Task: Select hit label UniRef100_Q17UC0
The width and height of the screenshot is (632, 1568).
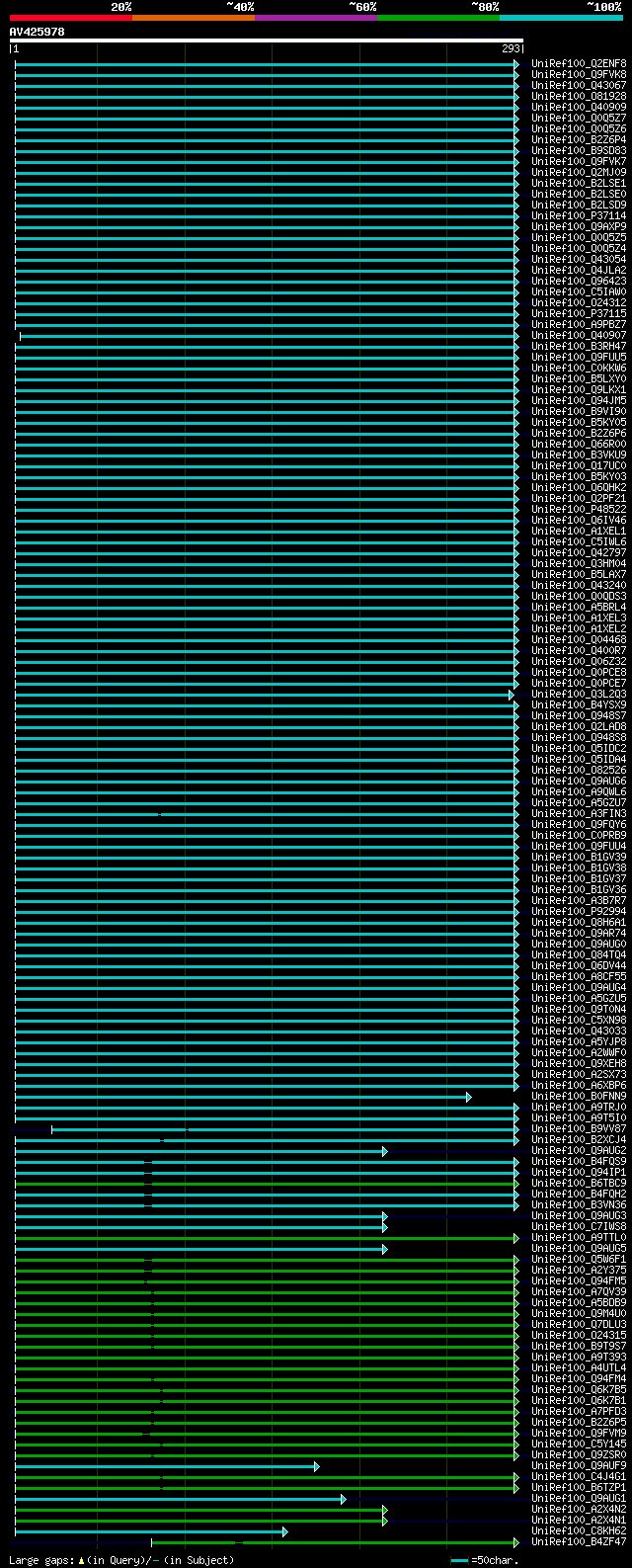Action: point(579,466)
